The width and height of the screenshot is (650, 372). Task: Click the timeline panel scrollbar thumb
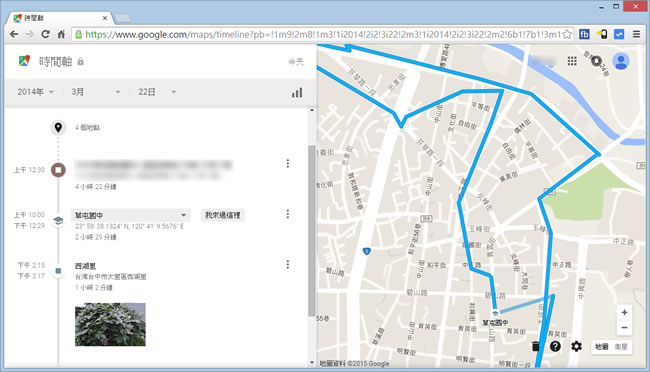point(311,231)
